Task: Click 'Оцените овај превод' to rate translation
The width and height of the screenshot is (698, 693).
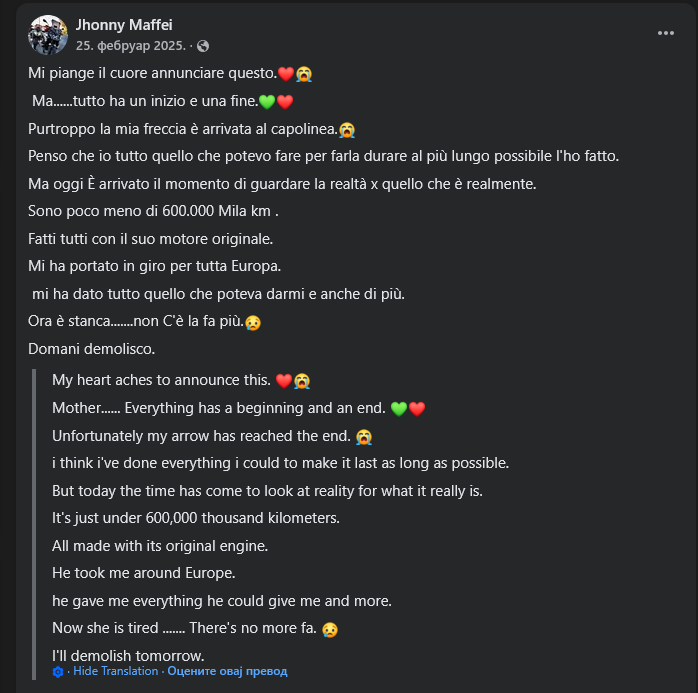Action: (227, 671)
